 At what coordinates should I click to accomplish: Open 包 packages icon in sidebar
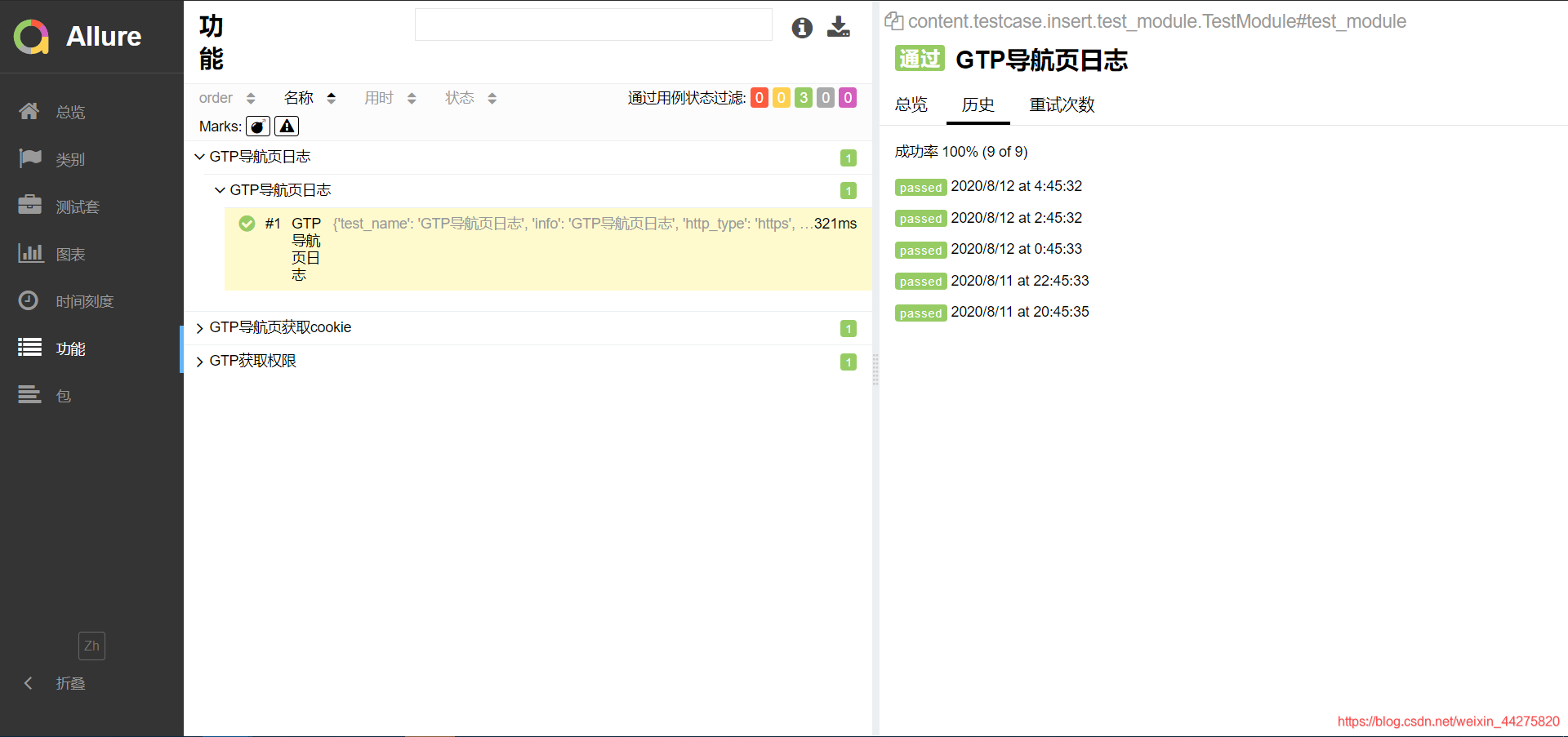tap(30, 395)
